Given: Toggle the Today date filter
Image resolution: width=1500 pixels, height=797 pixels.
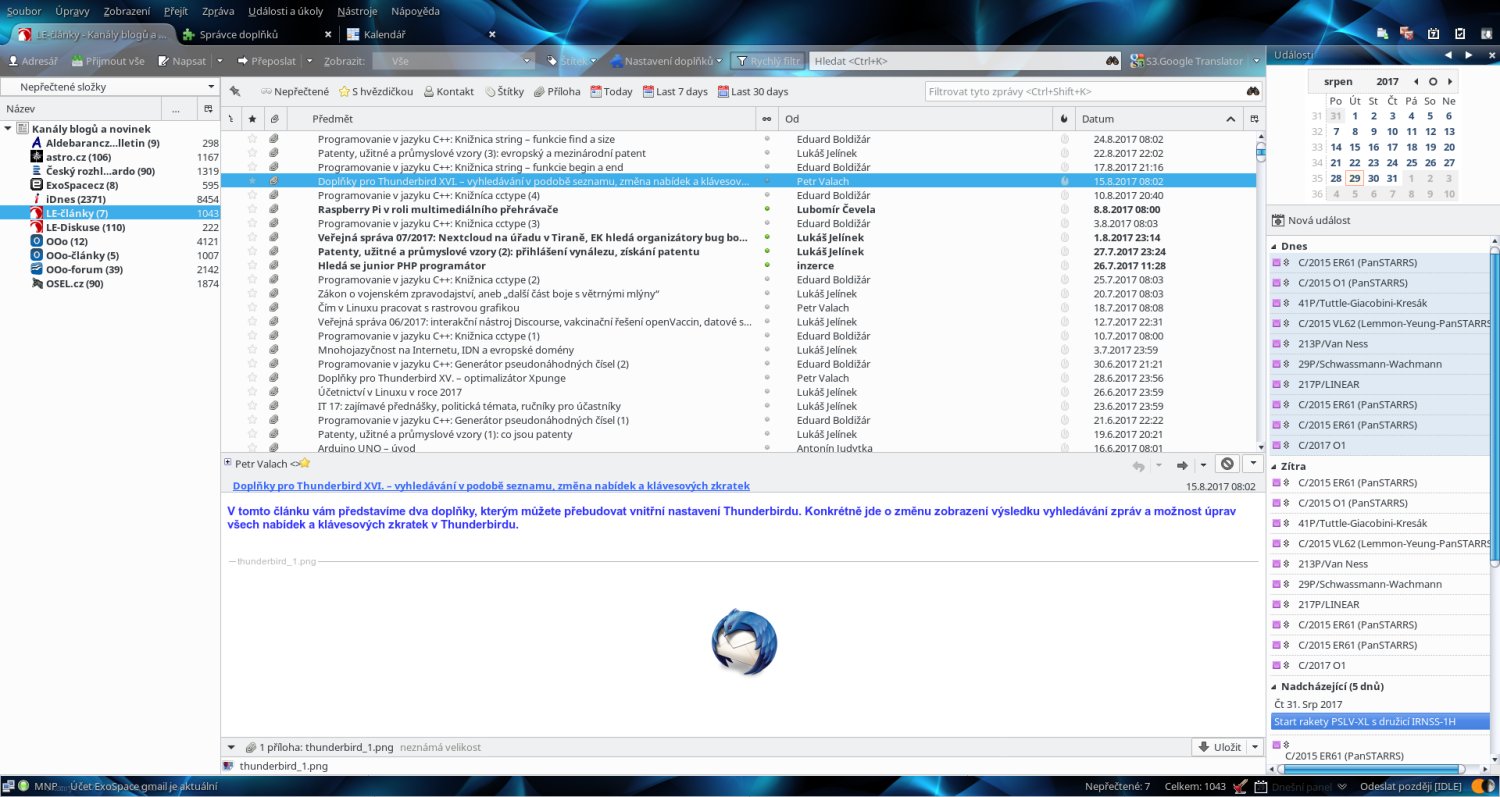Looking at the screenshot, I should tap(611, 91).
